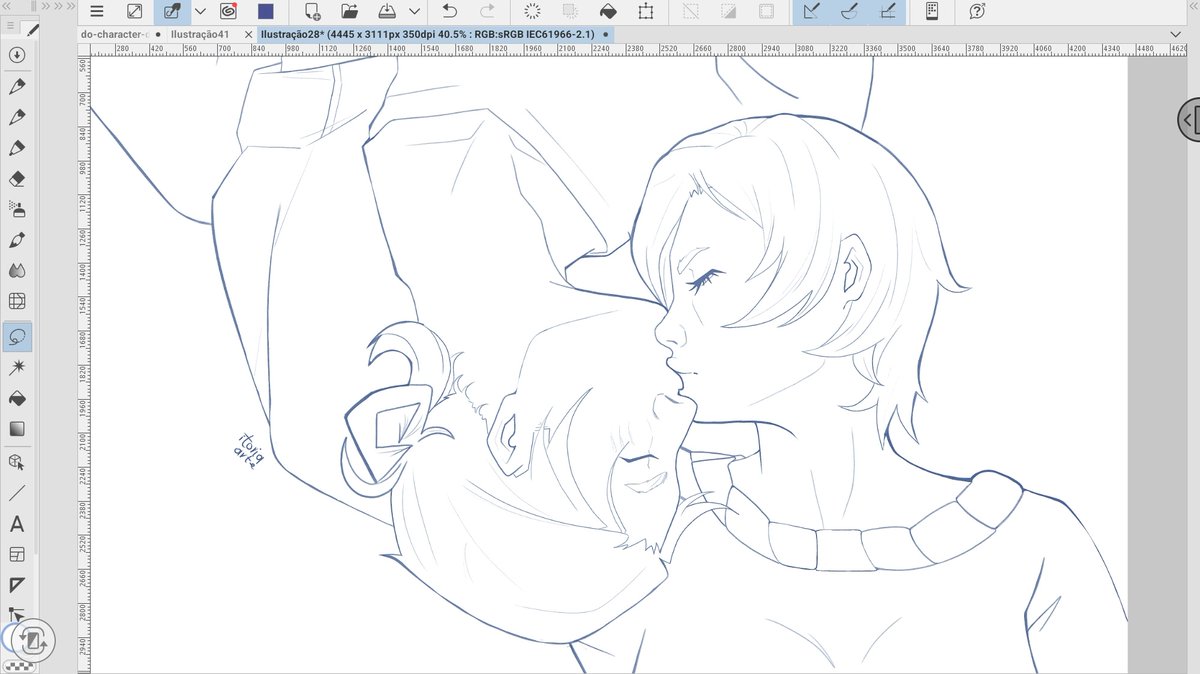Expand the canvas tab list chevron
The width and height of the screenshot is (1200, 674).
pyautogui.click(x=1174, y=34)
